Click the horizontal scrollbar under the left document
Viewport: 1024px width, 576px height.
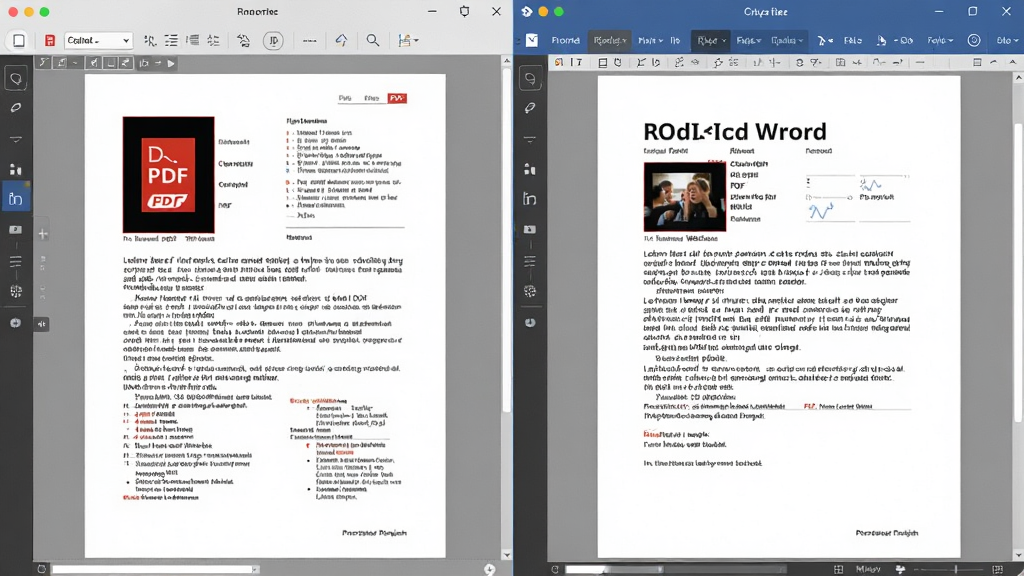click(155, 569)
